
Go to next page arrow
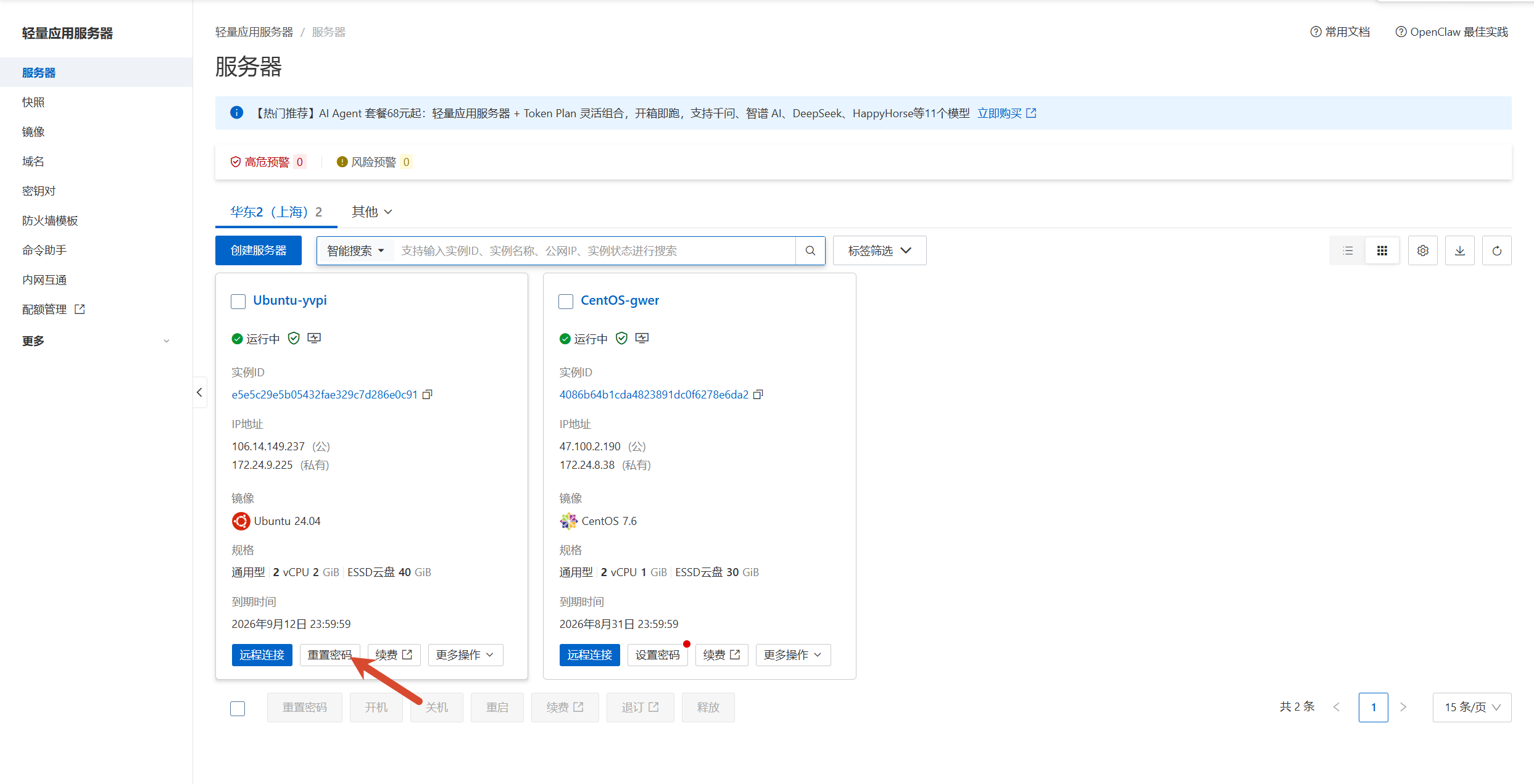pyautogui.click(x=1403, y=707)
